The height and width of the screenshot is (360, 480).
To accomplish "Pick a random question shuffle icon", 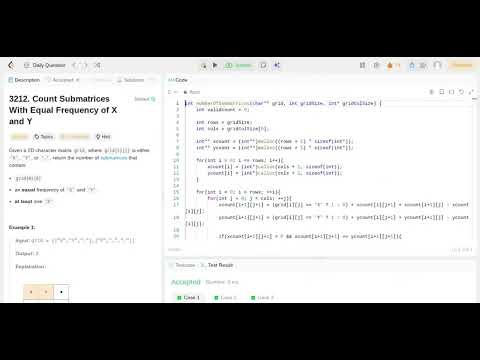I will click(x=97, y=65).
